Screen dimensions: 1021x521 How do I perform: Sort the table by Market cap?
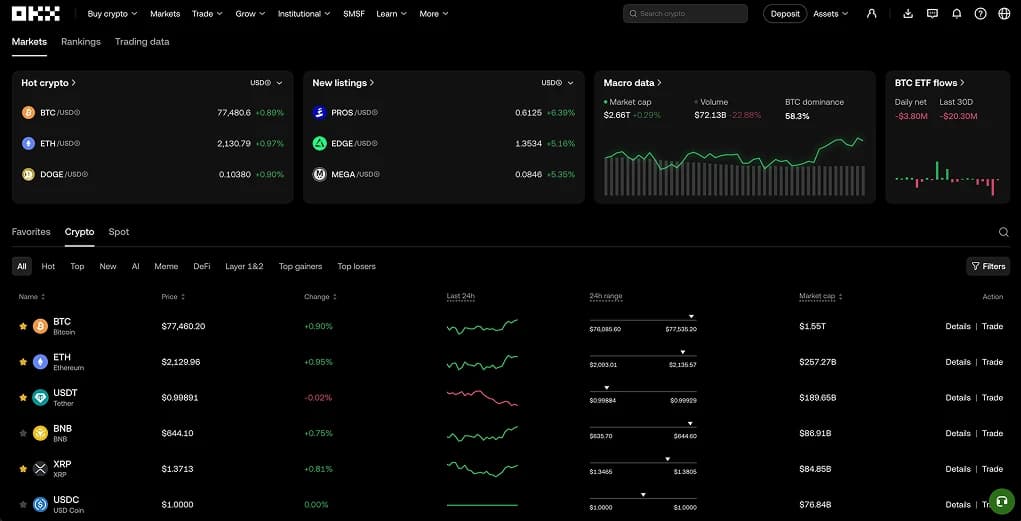(821, 297)
